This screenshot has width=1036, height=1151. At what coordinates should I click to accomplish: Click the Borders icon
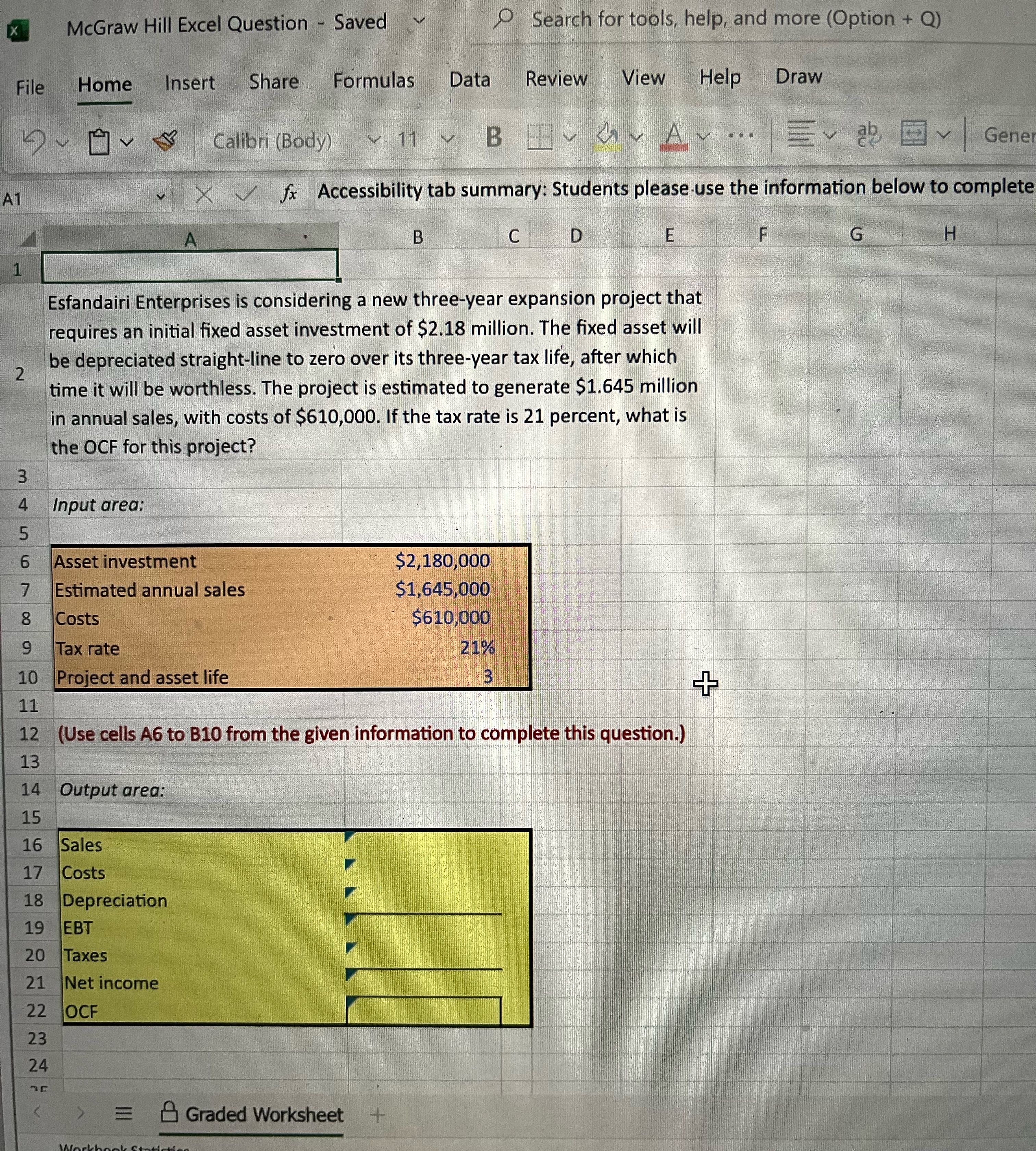pos(540,137)
